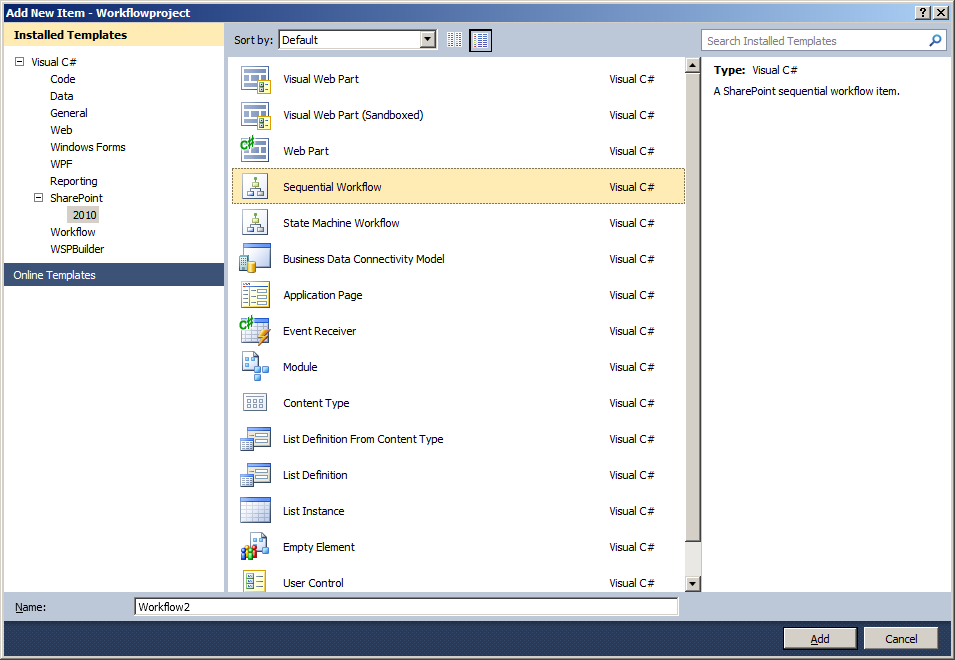The image size is (955, 660).
Task: Click the Application Page icon
Action: pyautogui.click(x=255, y=295)
